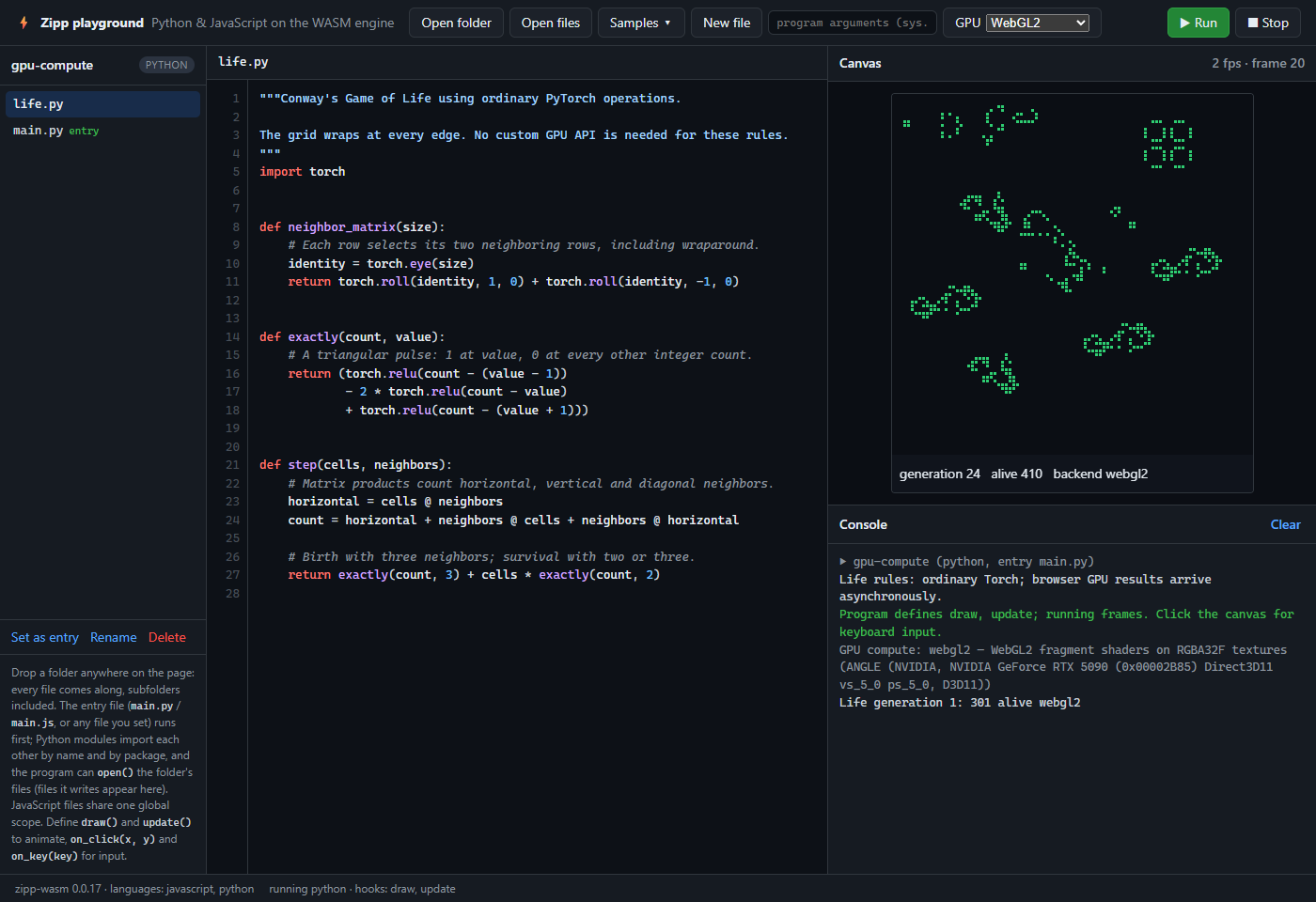Clear the console output
The height and width of the screenshot is (902, 1316).
click(1285, 524)
